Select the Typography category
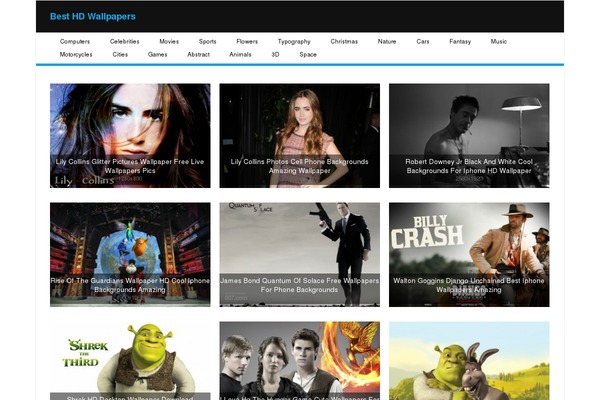600x400 pixels. (x=294, y=41)
